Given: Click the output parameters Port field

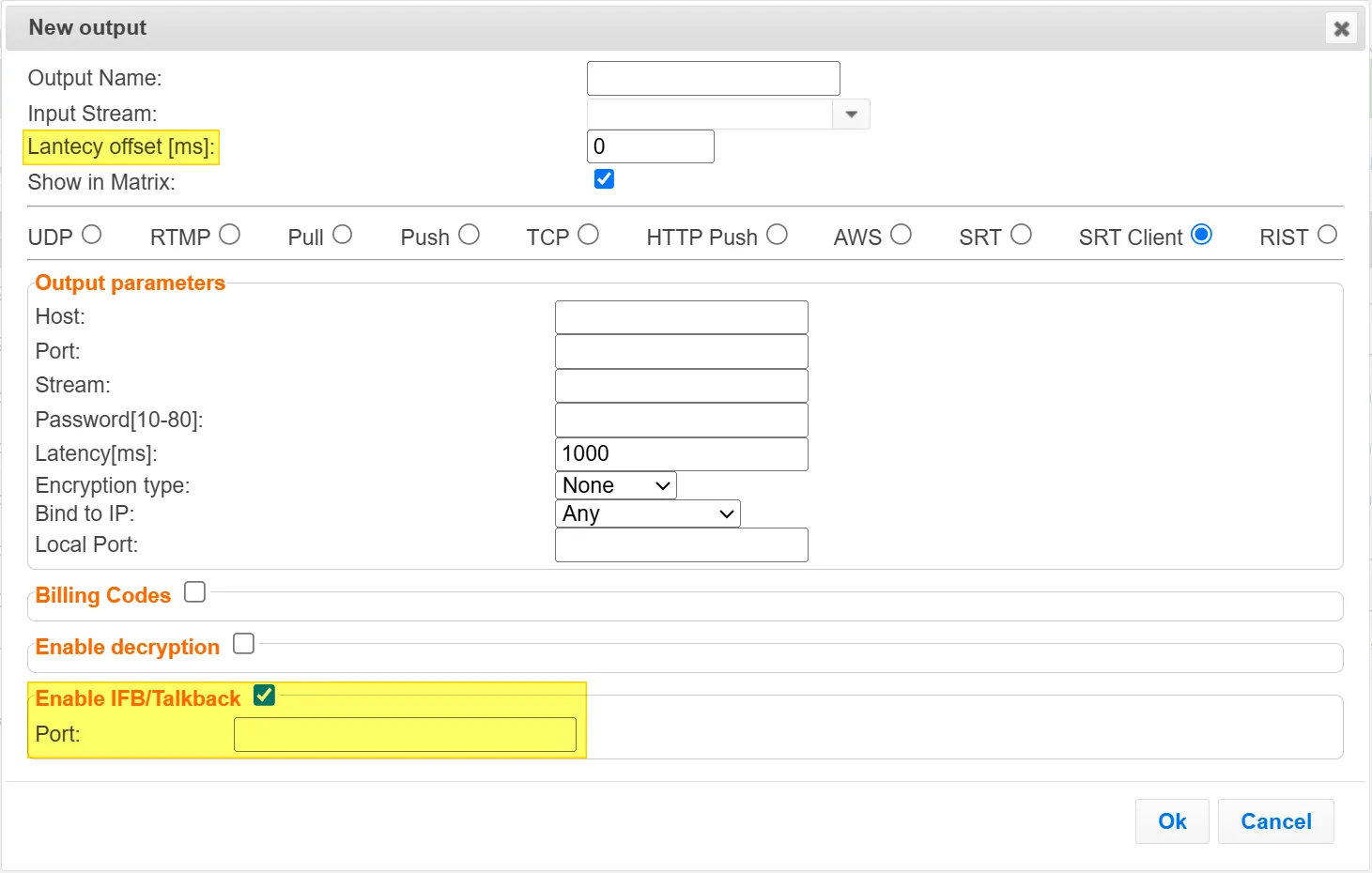Looking at the screenshot, I should 681,351.
